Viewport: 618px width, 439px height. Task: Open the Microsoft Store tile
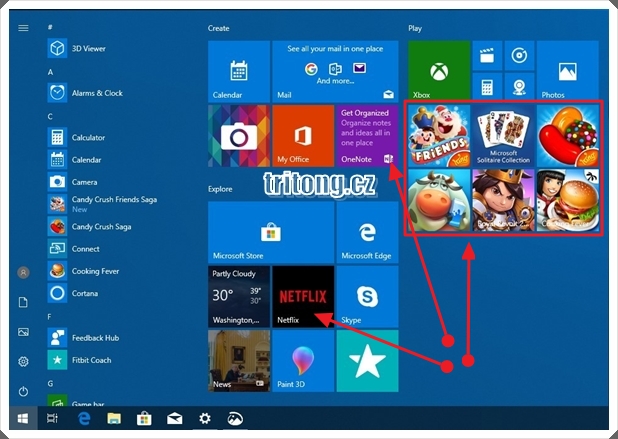point(271,232)
